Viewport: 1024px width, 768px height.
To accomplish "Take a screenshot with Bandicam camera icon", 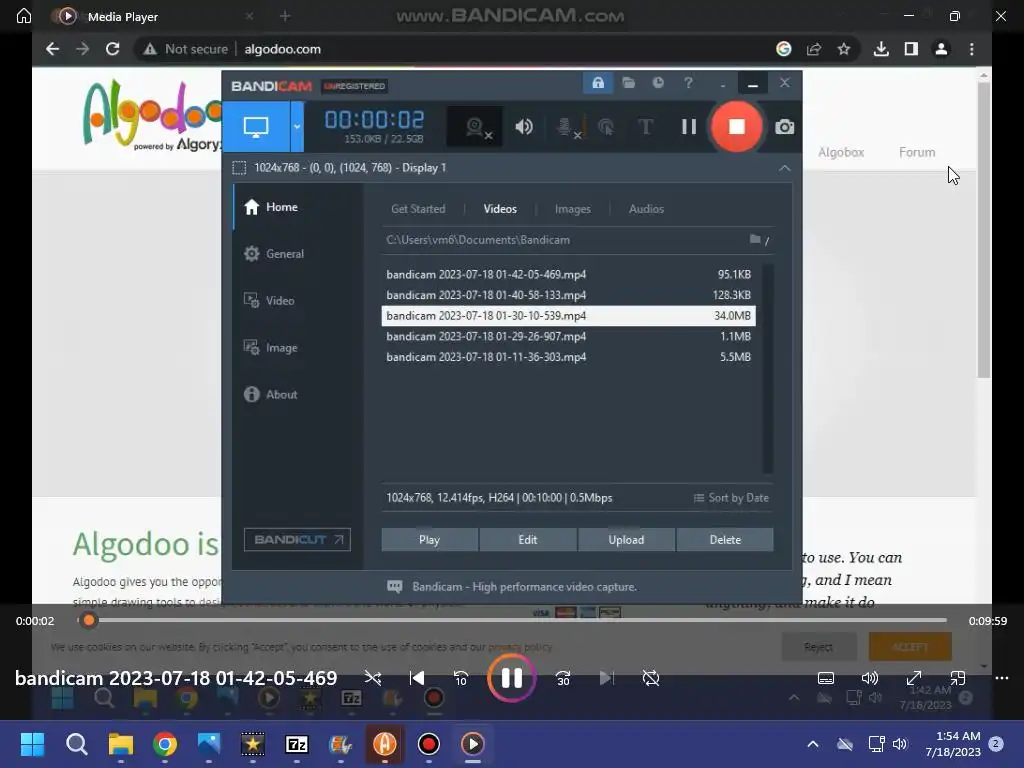I will point(784,127).
